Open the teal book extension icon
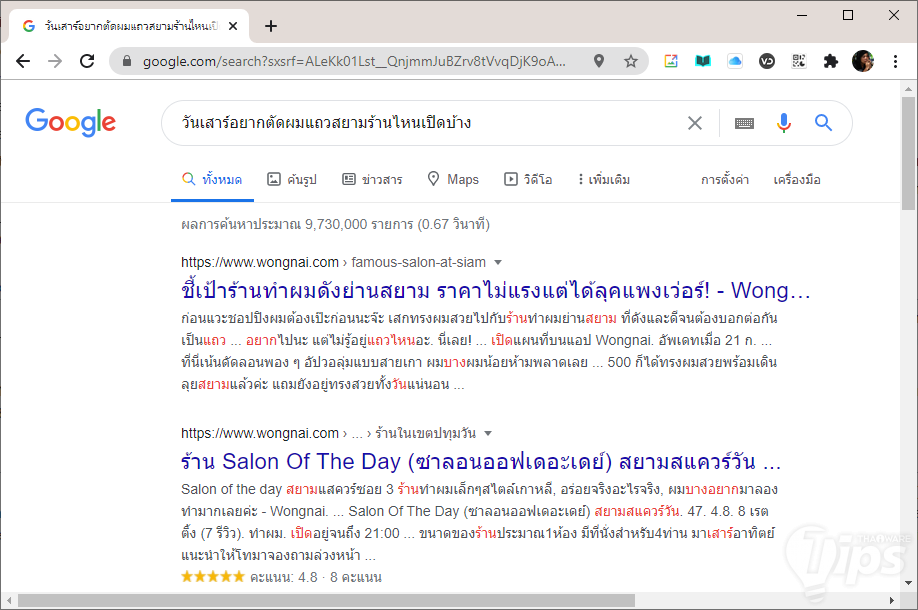Image resolution: width=918 pixels, height=610 pixels. [x=703, y=61]
